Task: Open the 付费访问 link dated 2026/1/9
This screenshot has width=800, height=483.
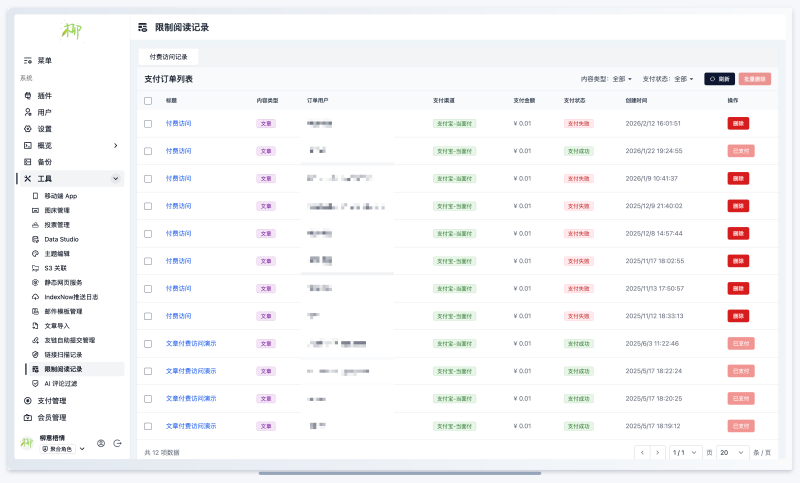Action: pos(179,179)
